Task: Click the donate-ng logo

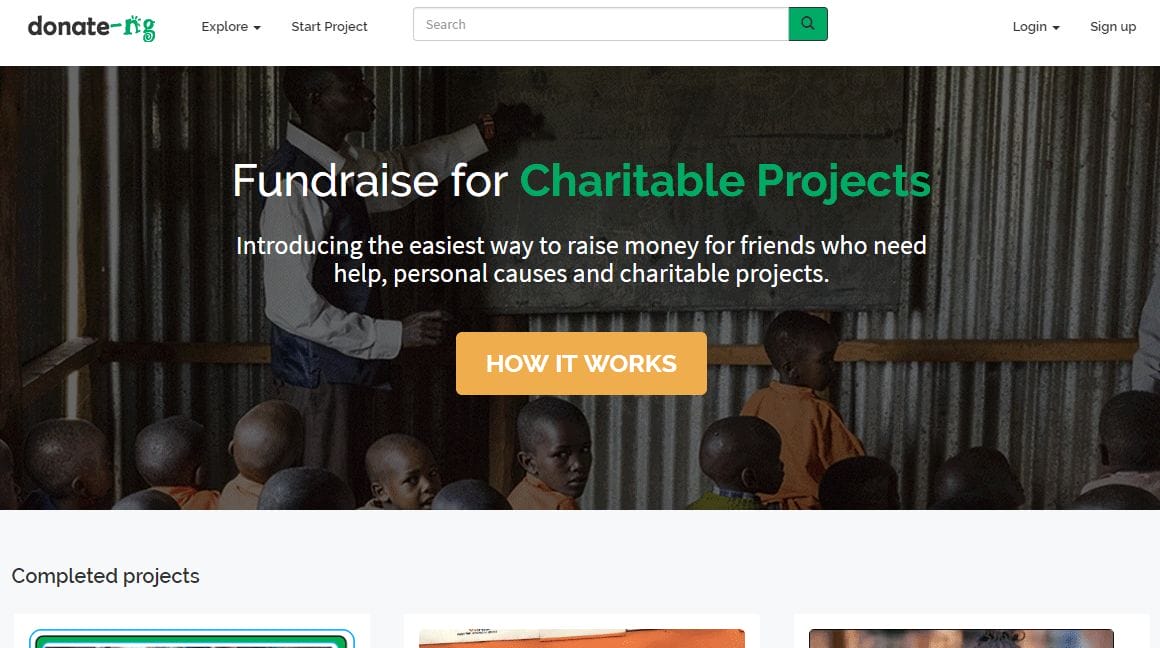Action: (x=91, y=27)
